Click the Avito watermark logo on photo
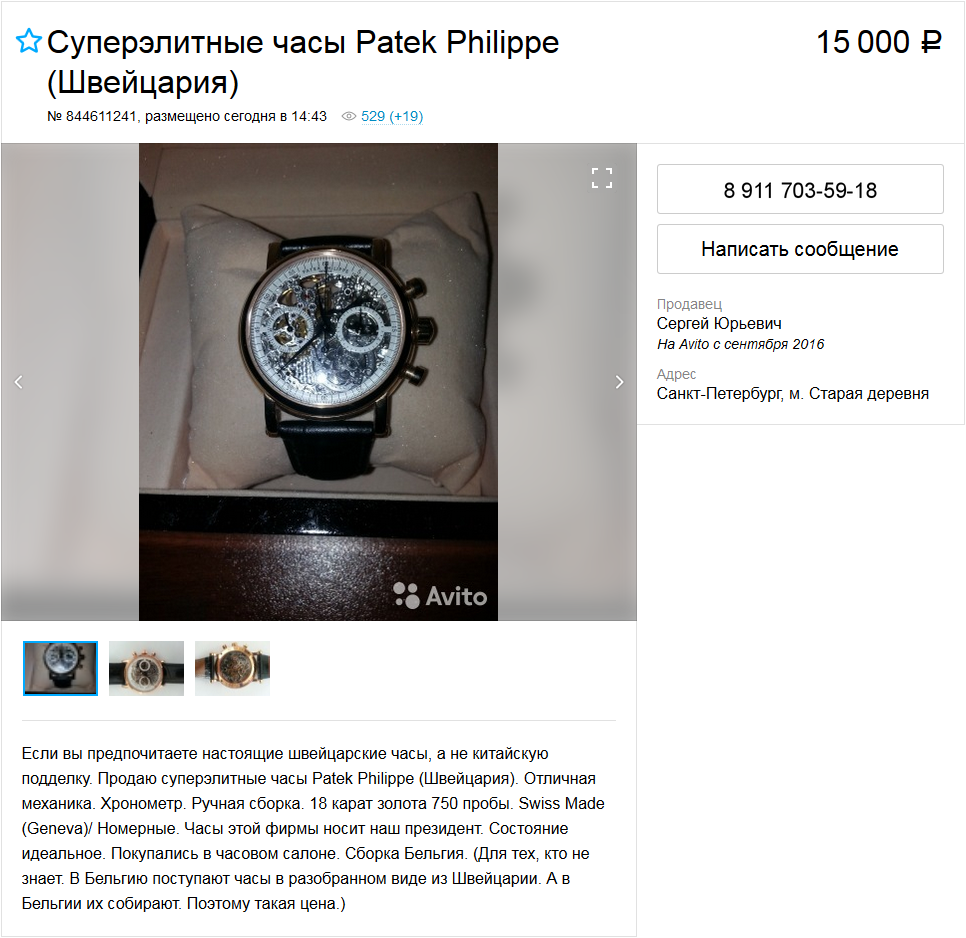The image size is (966, 938). 440,596
